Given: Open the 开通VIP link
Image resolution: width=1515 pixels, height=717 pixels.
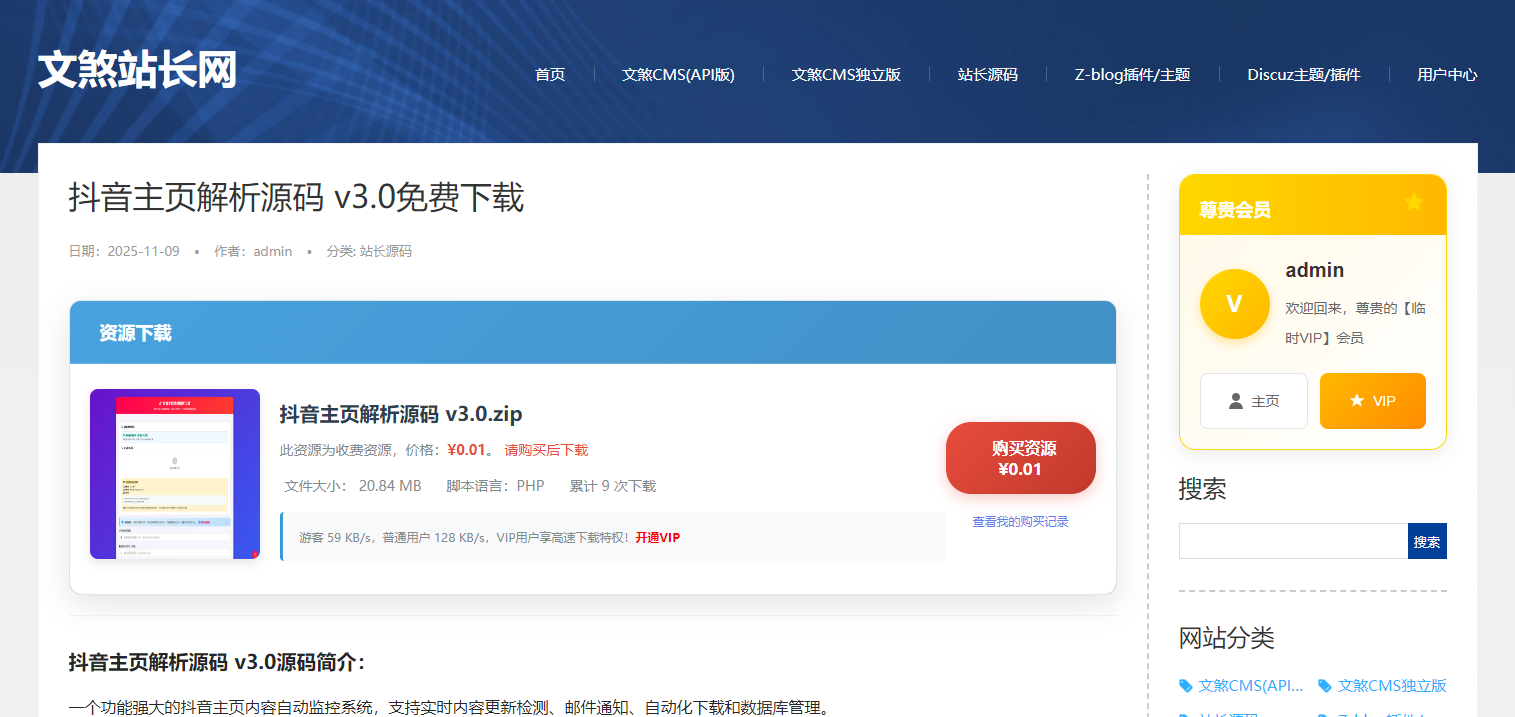Looking at the screenshot, I should [x=657, y=537].
